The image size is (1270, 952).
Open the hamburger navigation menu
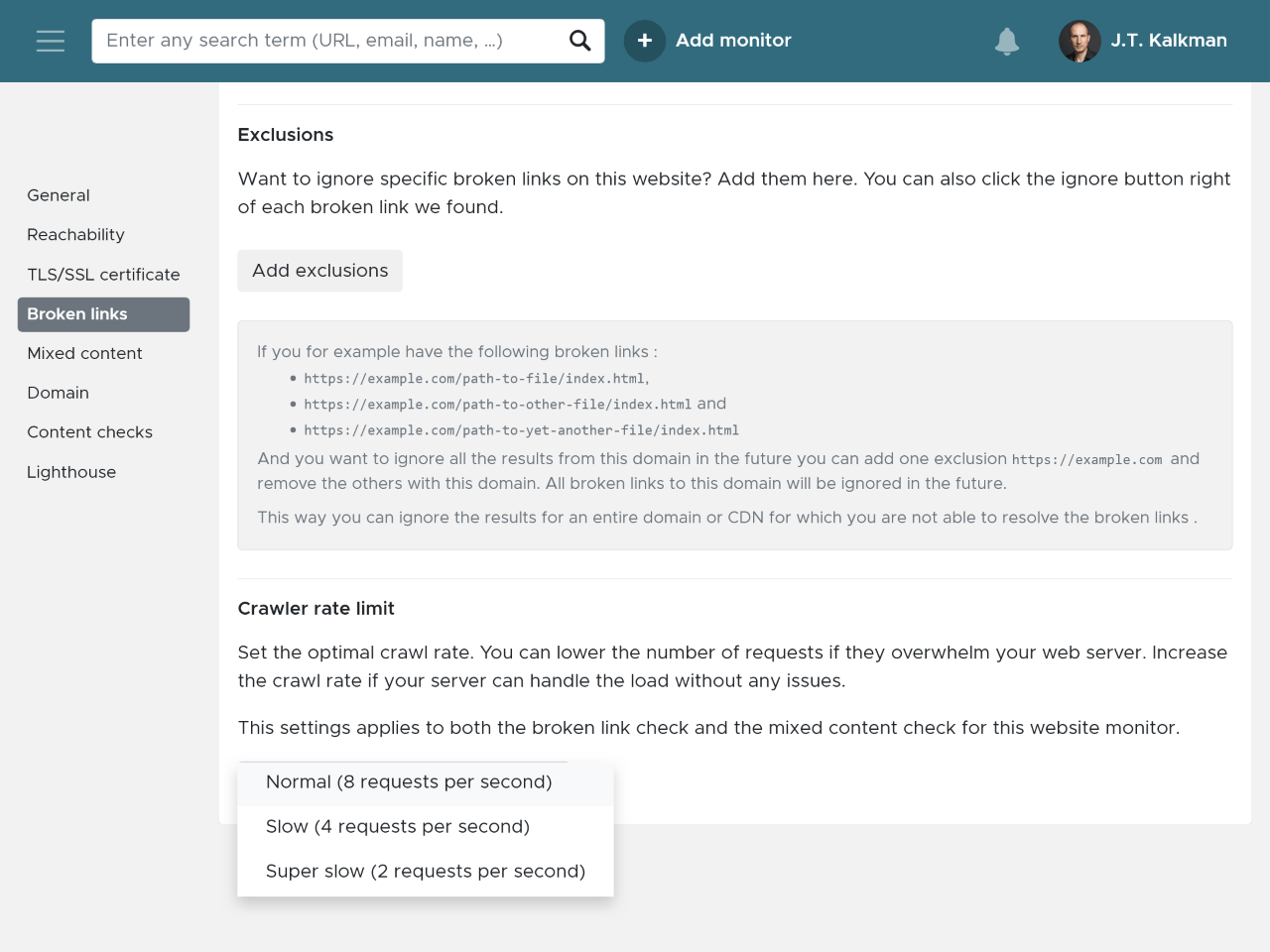(51, 41)
